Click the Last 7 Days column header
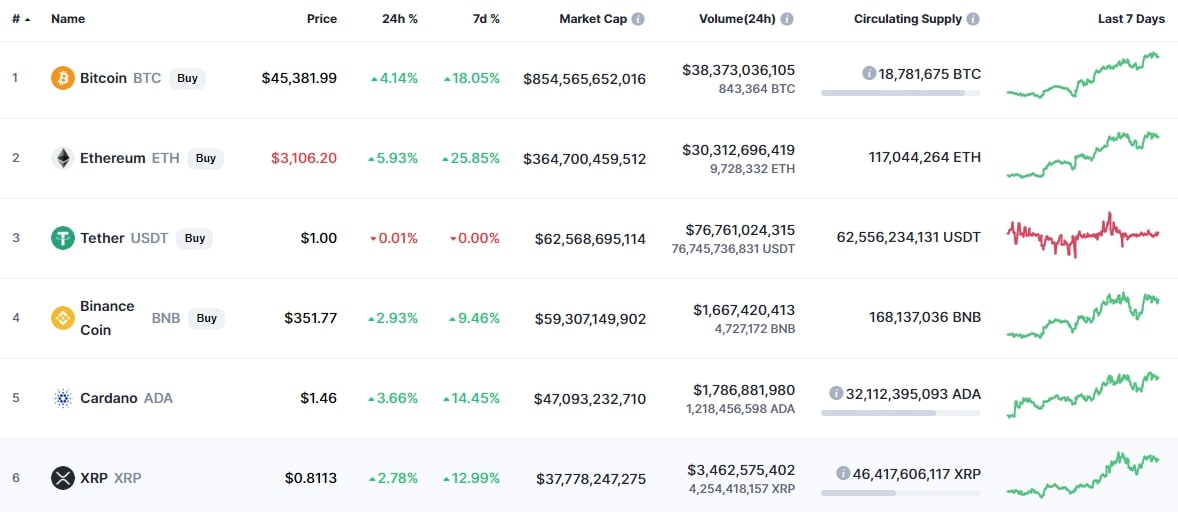Image resolution: width=1178 pixels, height=512 pixels. pos(1131,19)
